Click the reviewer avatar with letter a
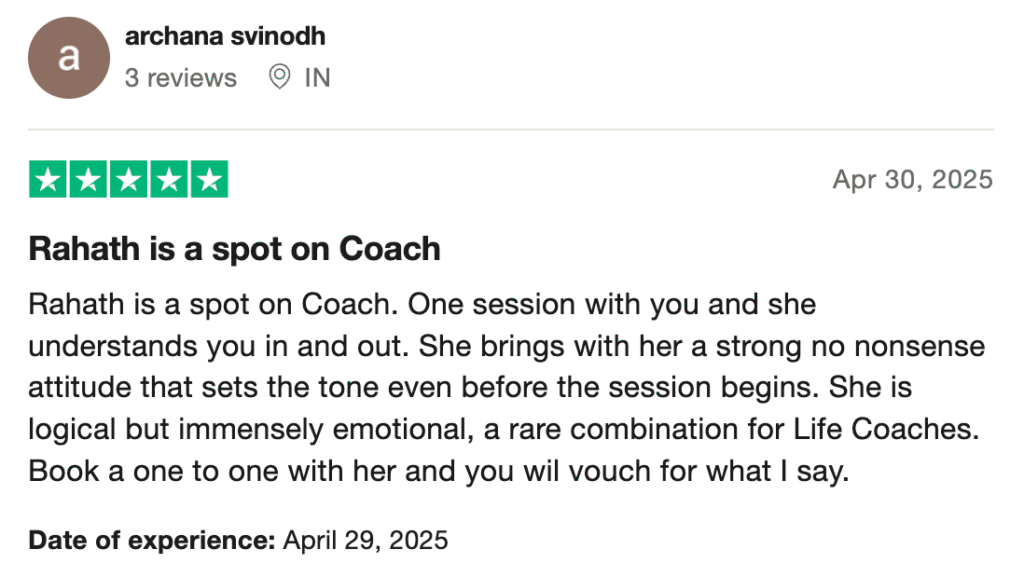Screen dimensions: 1024x563 [68, 58]
